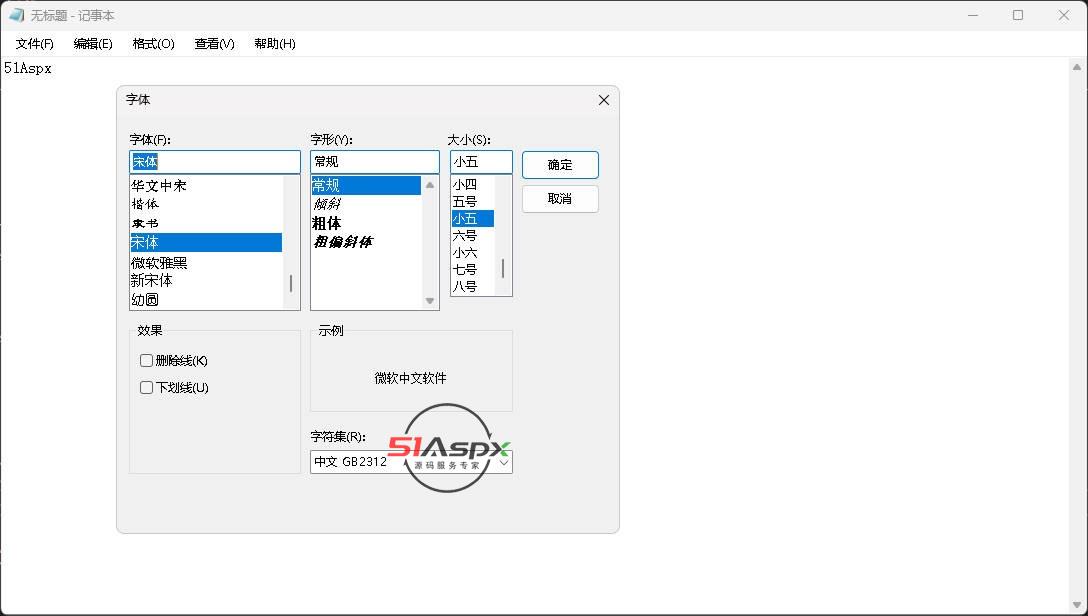Click Notepad editor scroll down arrow
Viewport: 1088px width, 616px height.
[1077, 605]
